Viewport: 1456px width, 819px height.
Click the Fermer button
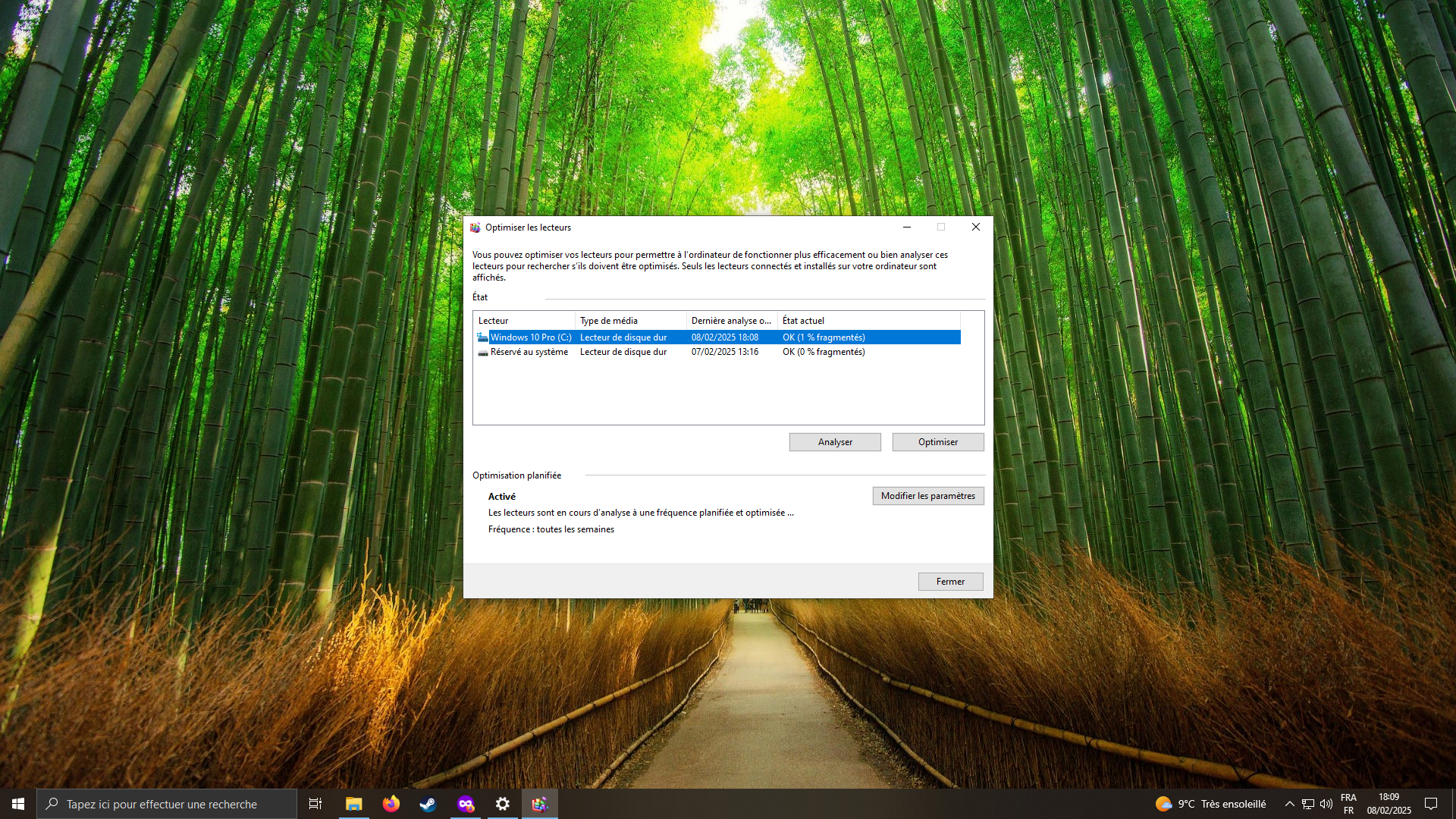(x=950, y=582)
